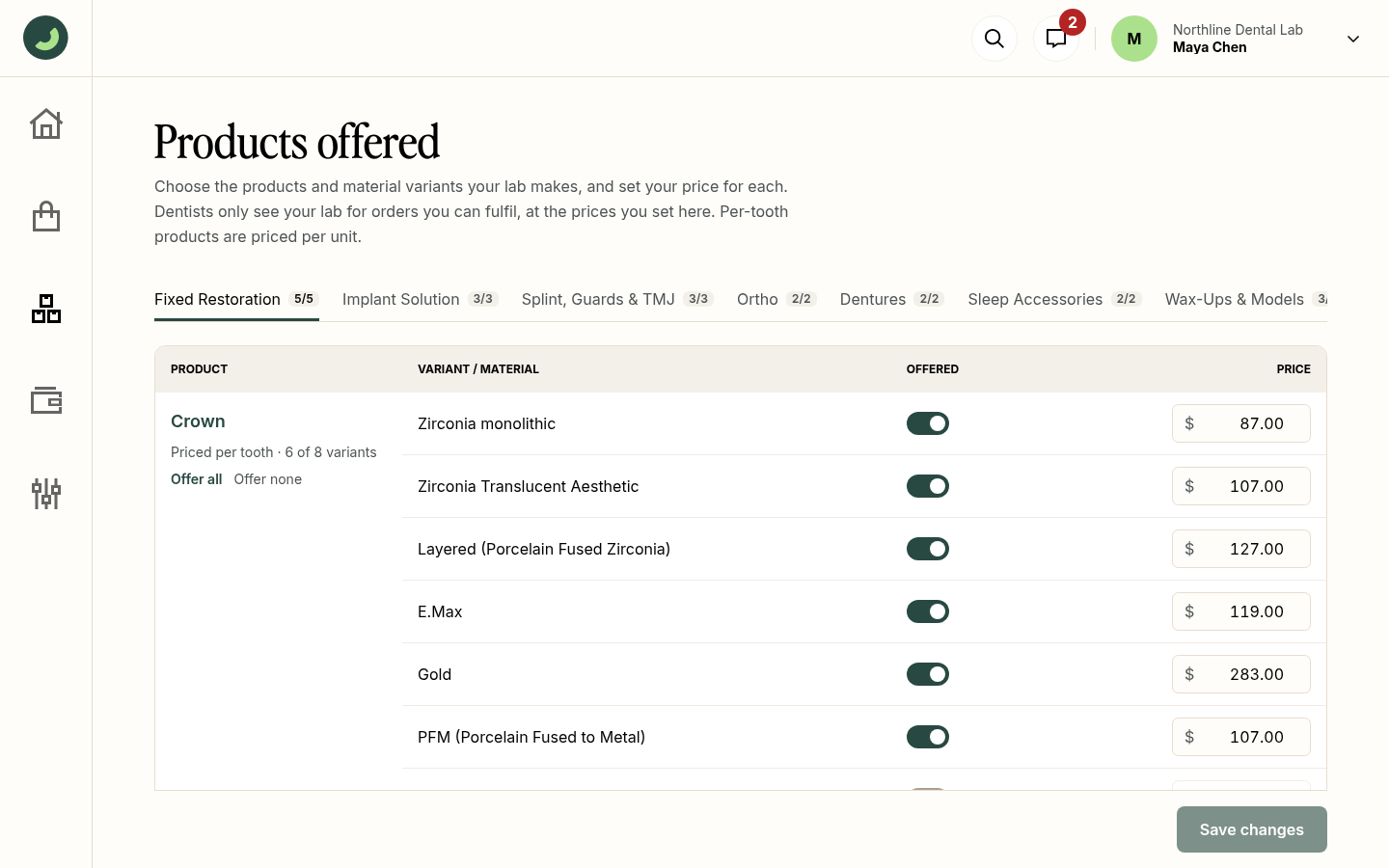Click the 'Priced per tooth · 6 of 8 variants' text
The width and height of the screenshot is (1389, 868).
[x=274, y=452]
